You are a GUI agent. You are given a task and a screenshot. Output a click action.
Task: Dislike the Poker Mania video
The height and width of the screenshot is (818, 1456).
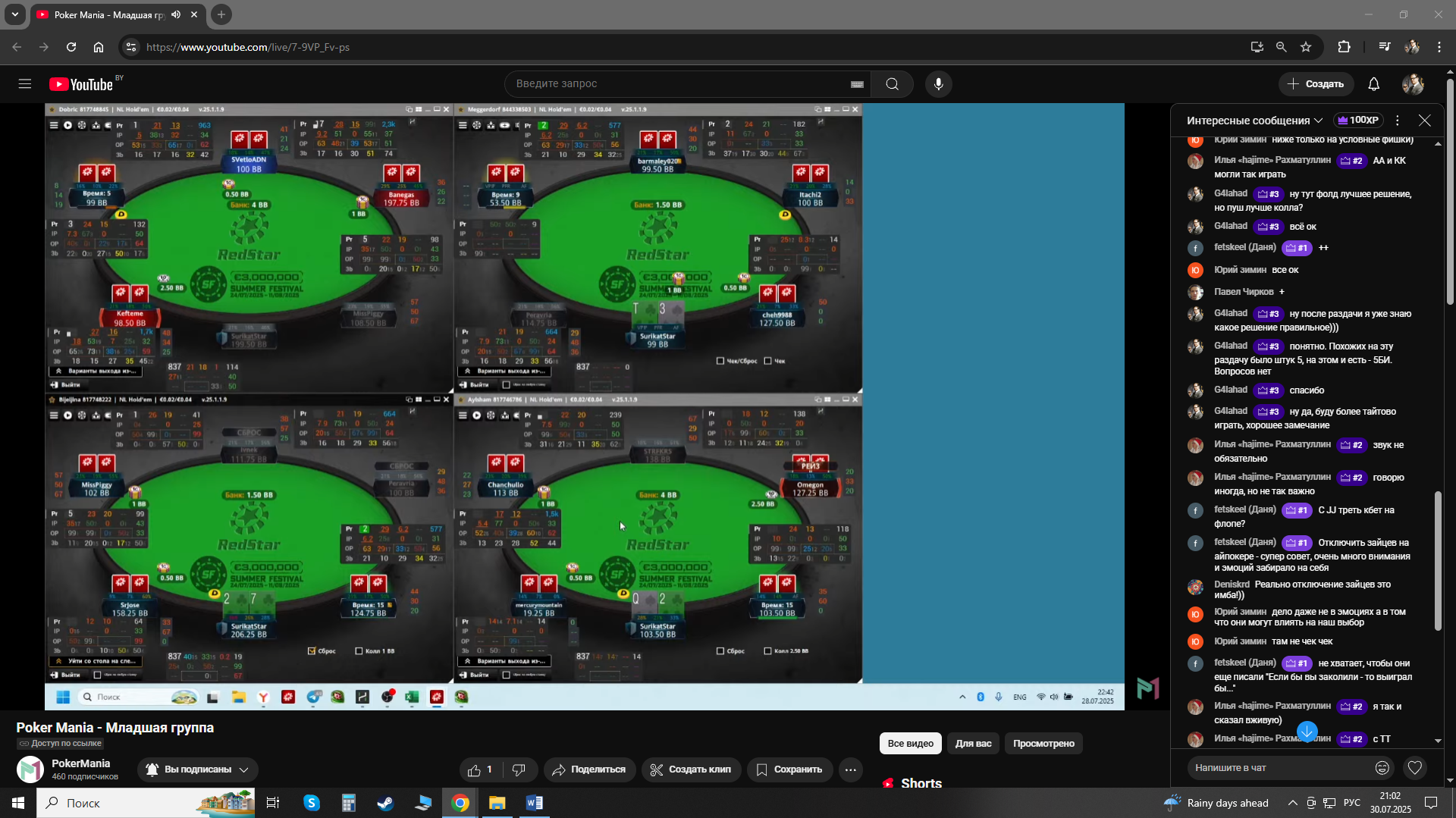tap(519, 769)
